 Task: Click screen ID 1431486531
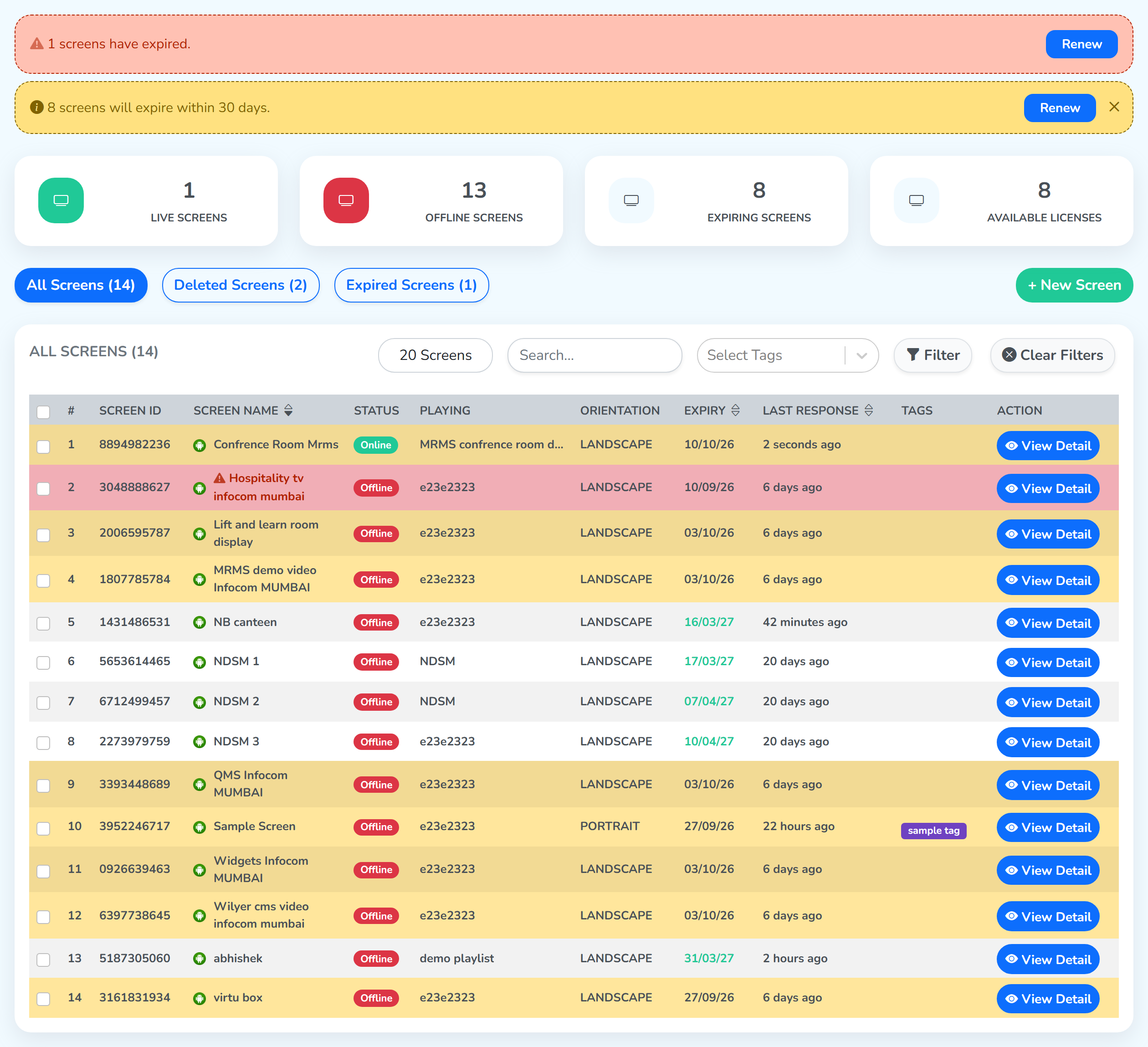134,622
